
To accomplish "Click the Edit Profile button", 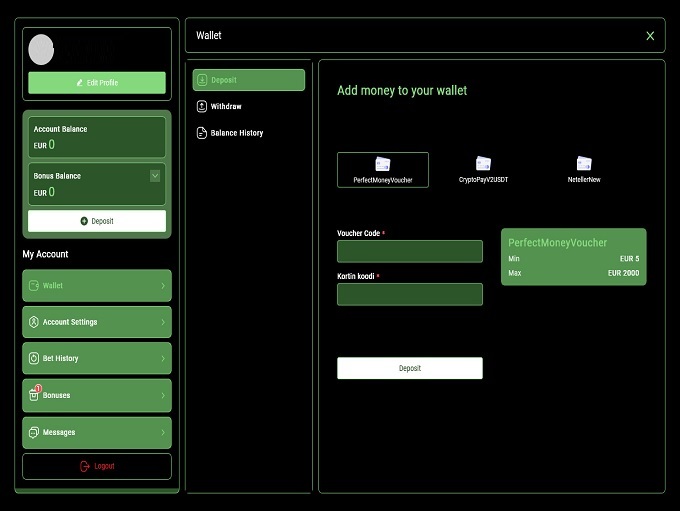I will (97, 83).
